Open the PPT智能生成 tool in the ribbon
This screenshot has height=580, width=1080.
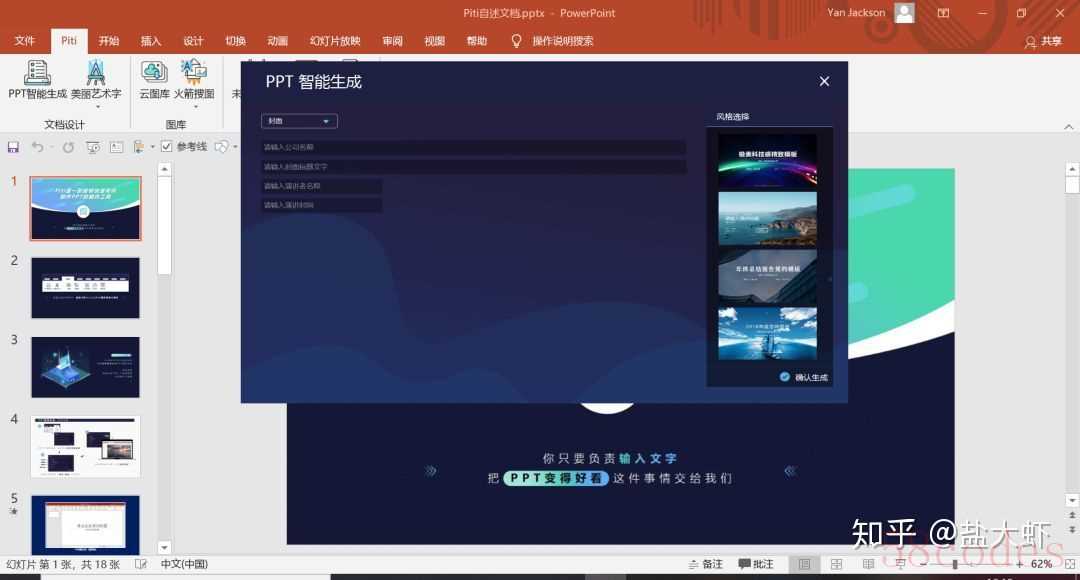point(37,80)
